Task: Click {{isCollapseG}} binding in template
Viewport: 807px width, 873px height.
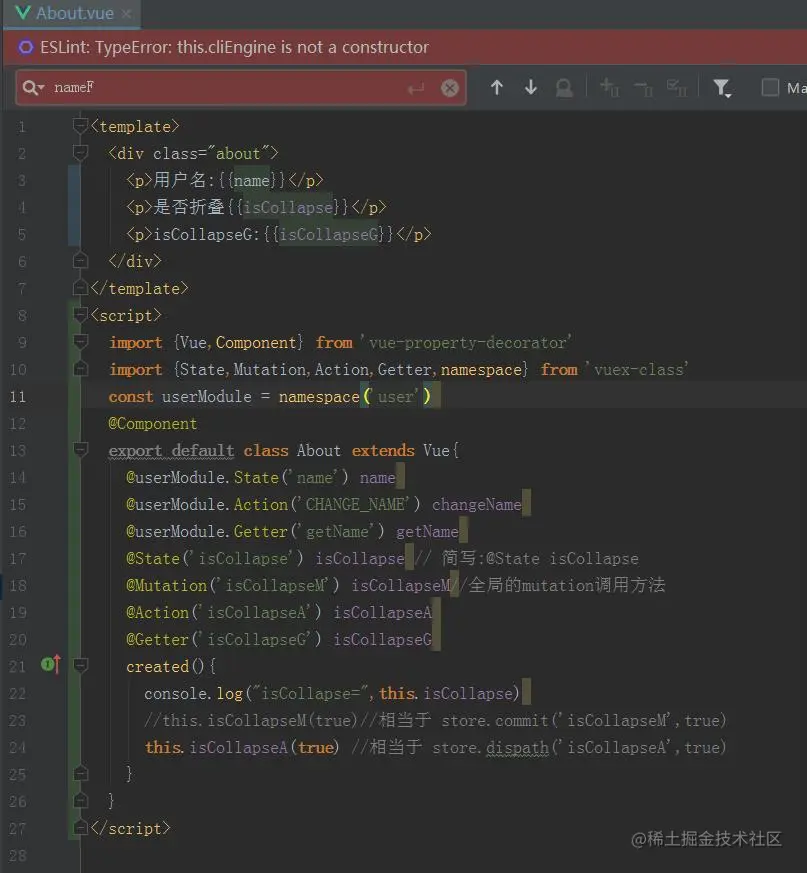Action: pos(328,234)
